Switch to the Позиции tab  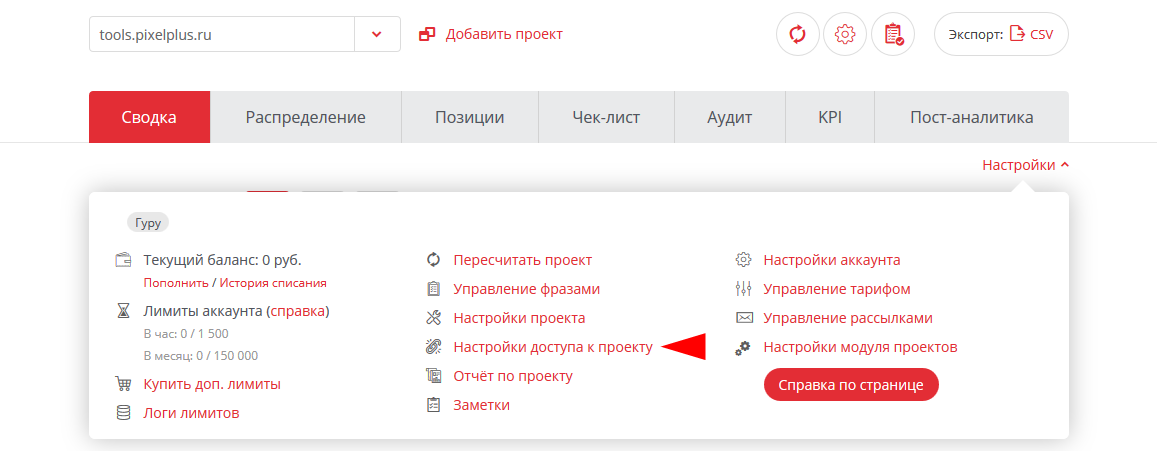tap(469, 117)
